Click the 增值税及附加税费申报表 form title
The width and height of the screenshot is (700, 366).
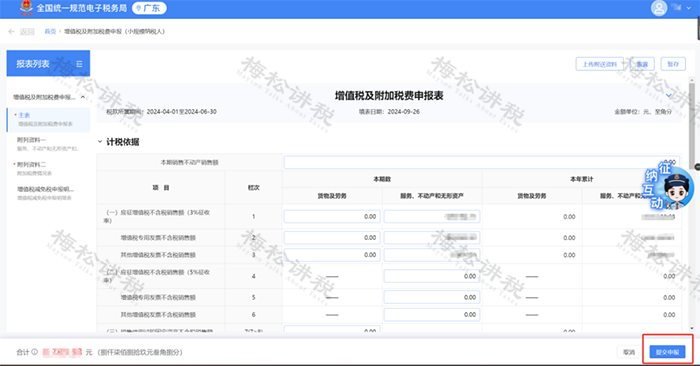(389, 96)
